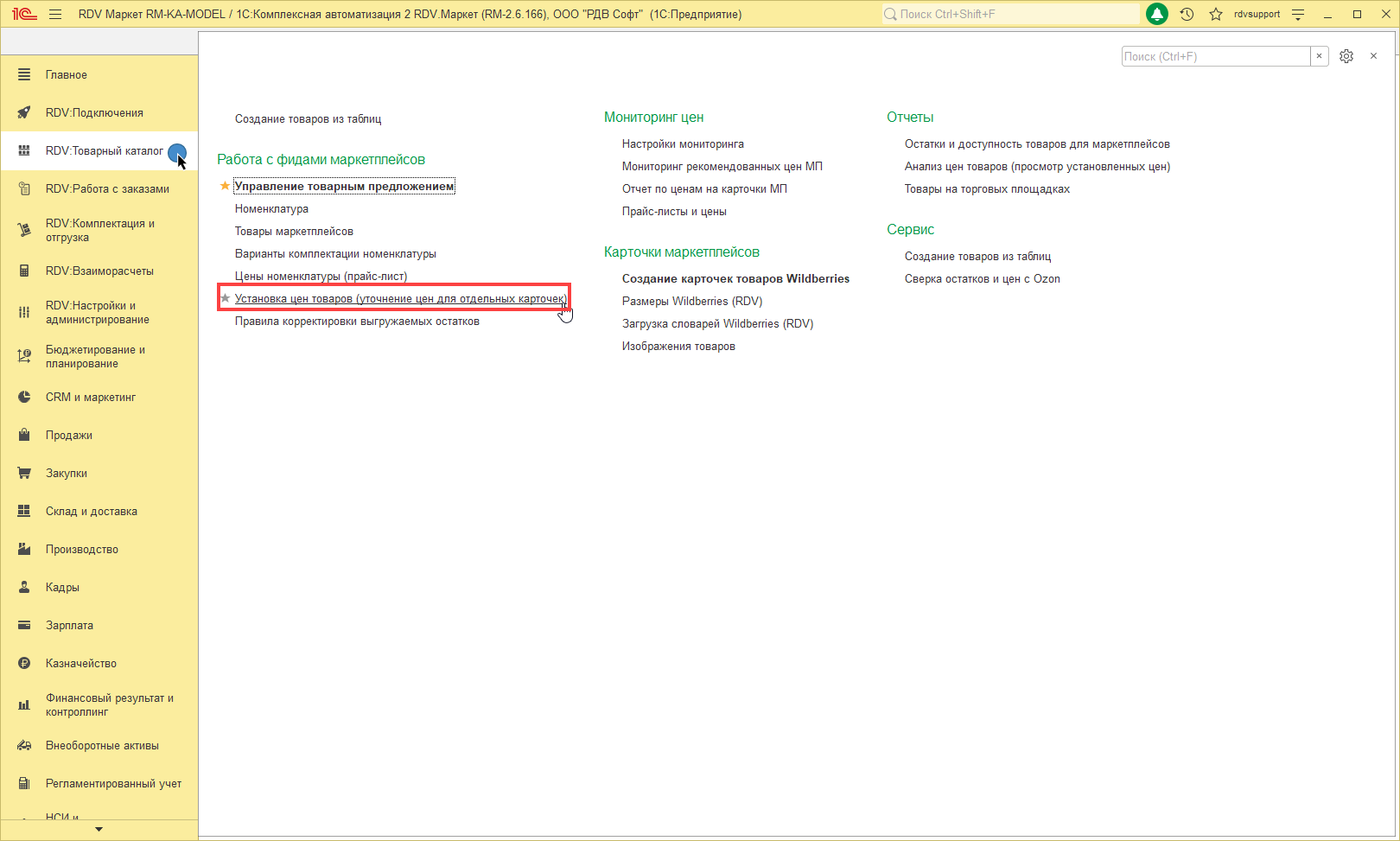Select Казначейство section label
This screenshot has width=1400, height=841.
[81, 663]
